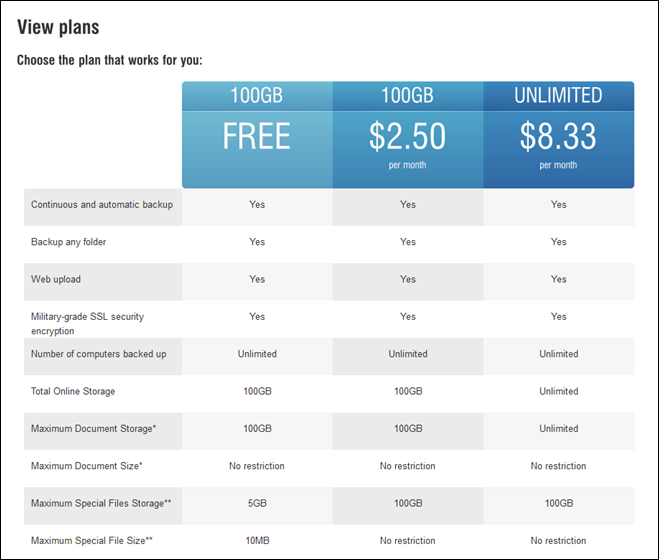Image resolution: width=659 pixels, height=560 pixels.
Task: Pick the $8.33 per month plan price
Action: pos(558,138)
